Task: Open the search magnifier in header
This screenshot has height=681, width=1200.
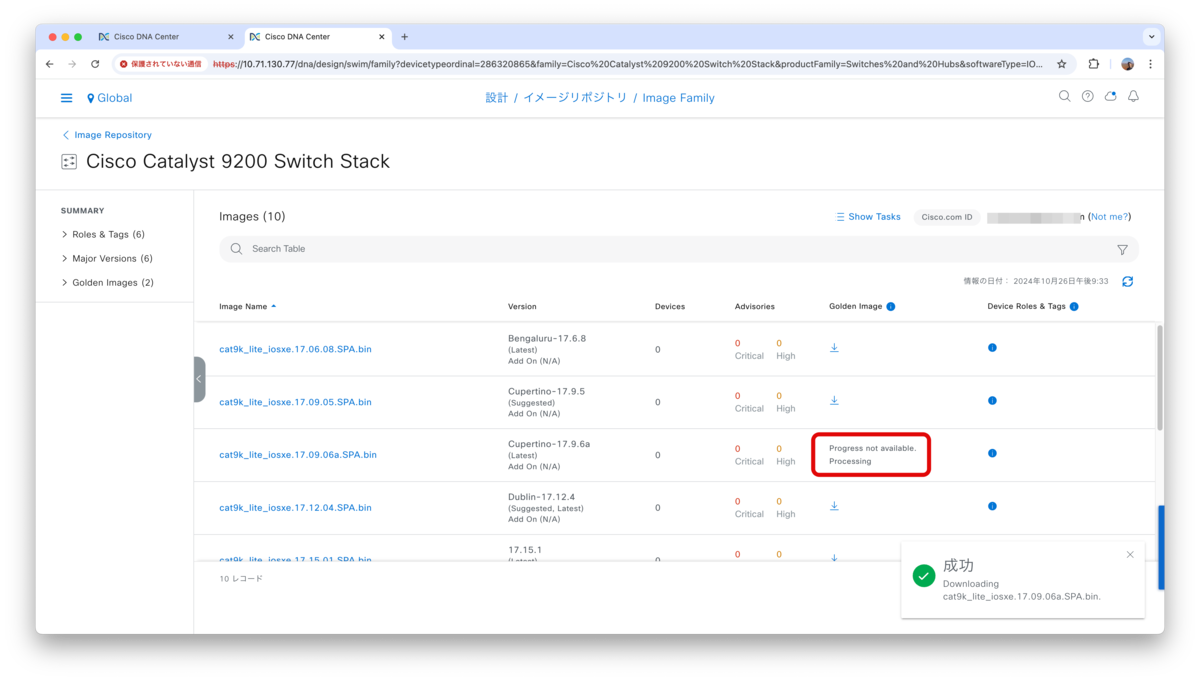Action: point(1064,96)
